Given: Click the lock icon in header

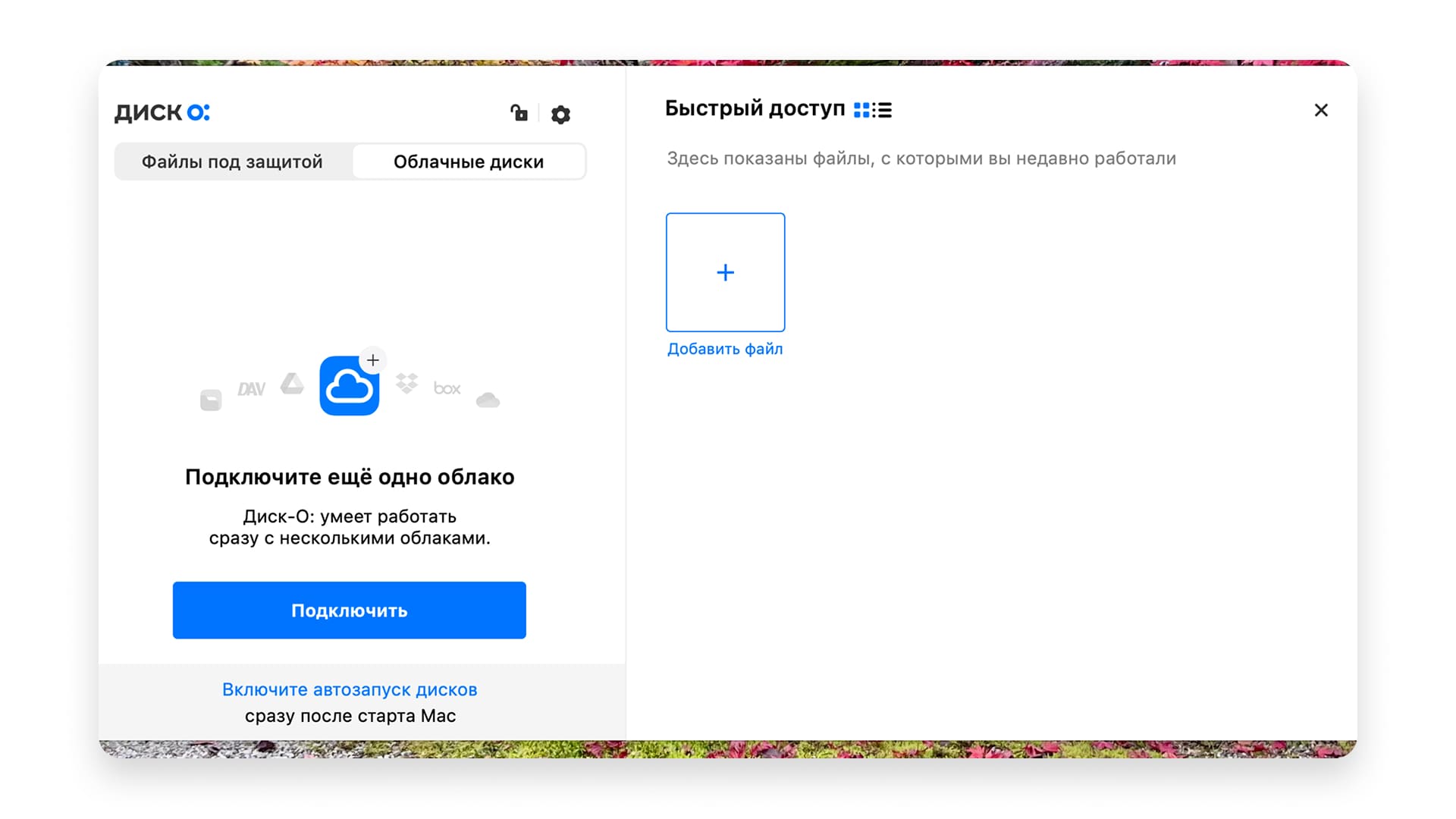Looking at the screenshot, I should tap(519, 114).
